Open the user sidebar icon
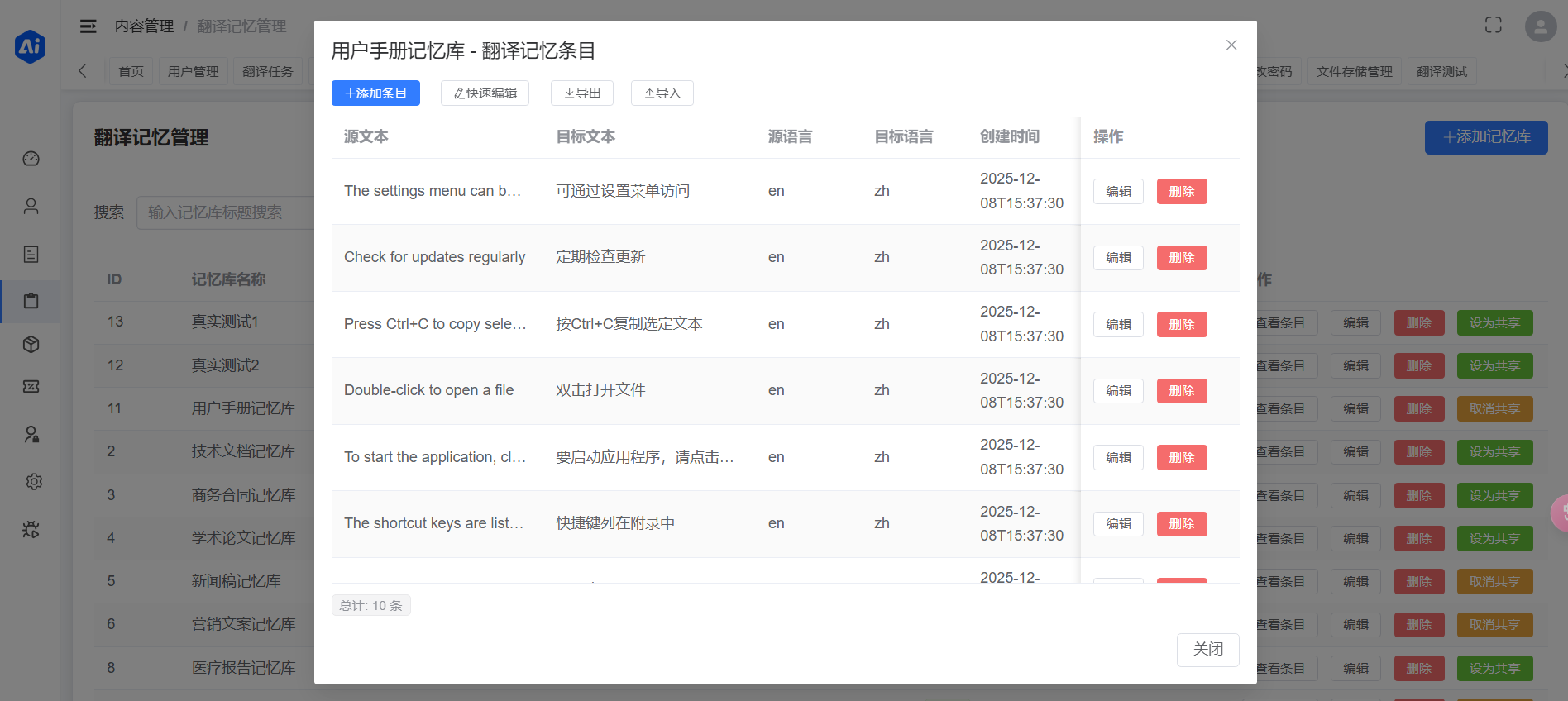 pyautogui.click(x=31, y=206)
